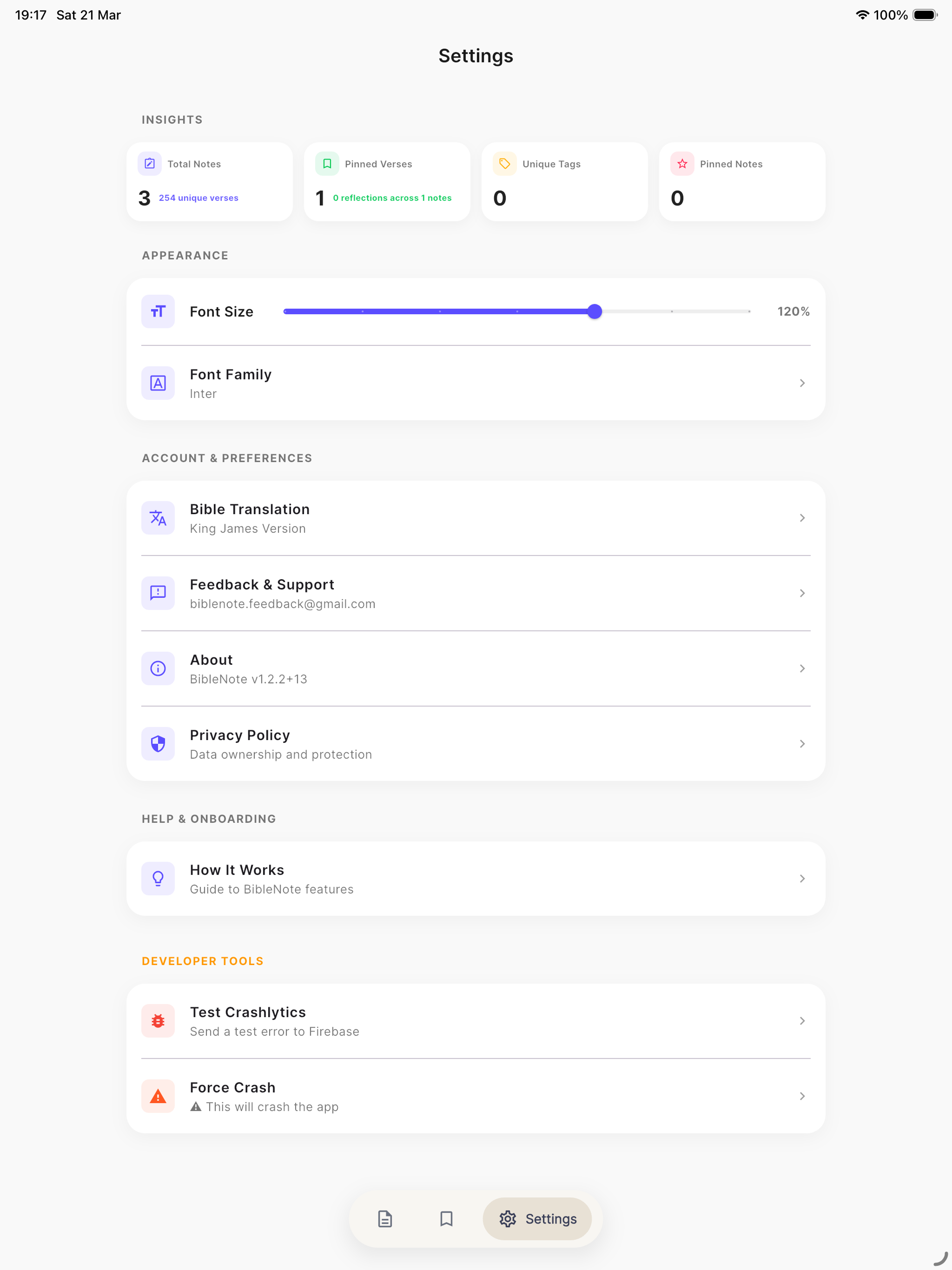Switch to the bookmark tab
The height and width of the screenshot is (1270, 952).
(446, 1219)
